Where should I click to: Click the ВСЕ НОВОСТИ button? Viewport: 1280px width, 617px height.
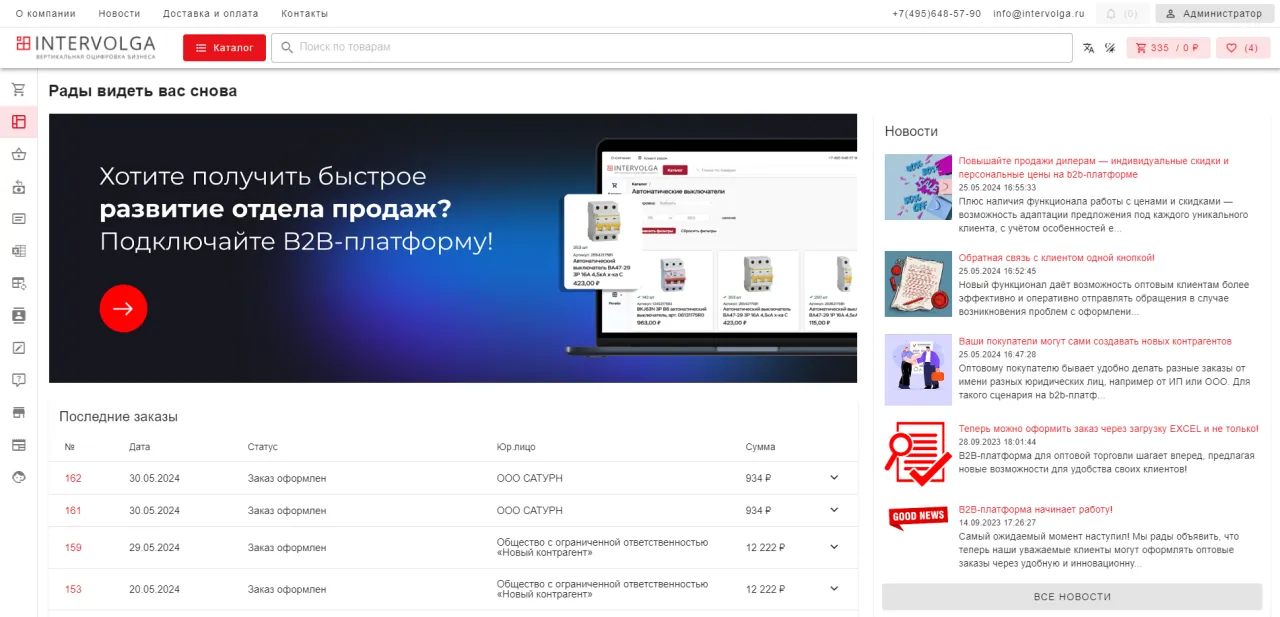[1072, 596]
